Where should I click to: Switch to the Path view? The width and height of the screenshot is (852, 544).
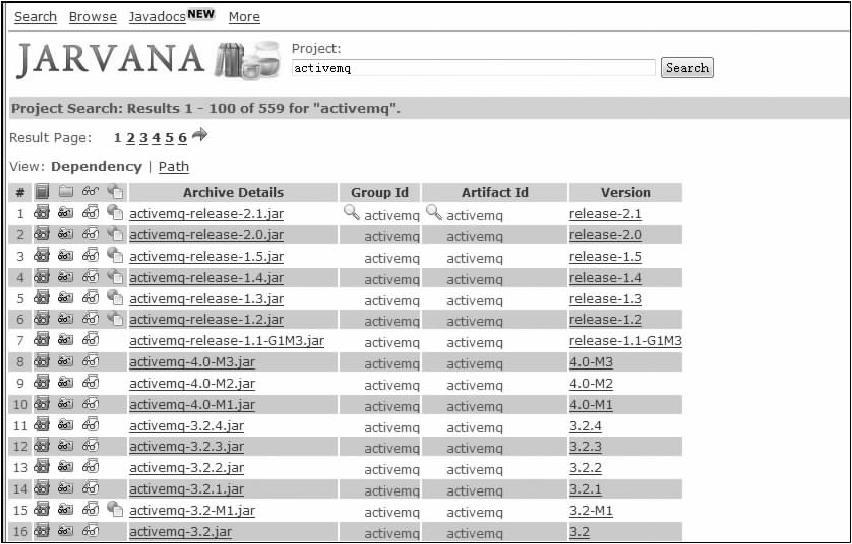[x=173, y=167]
